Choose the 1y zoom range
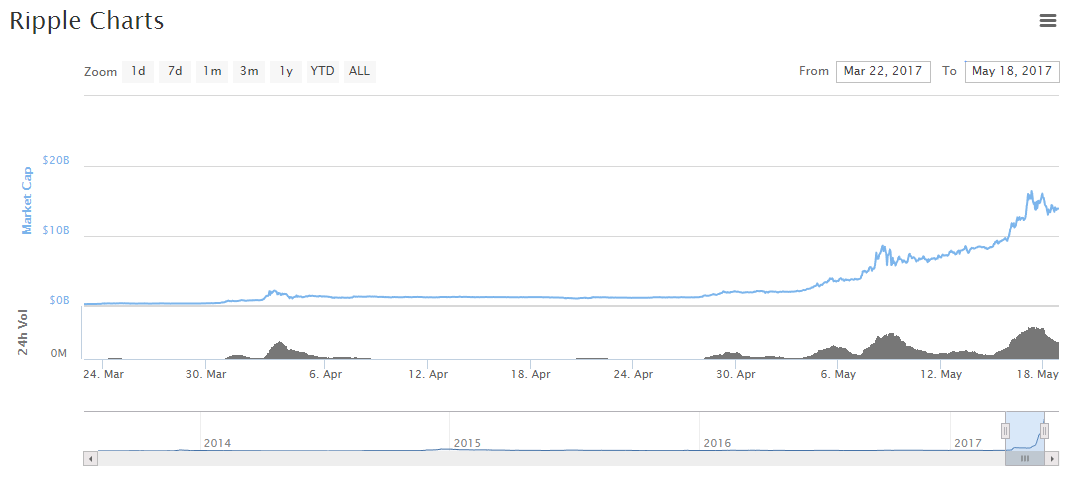1075x480 pixels. click(286, 71)
